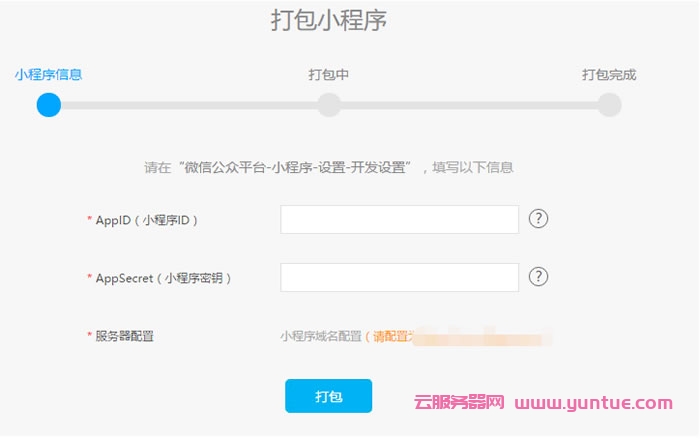Click the progress bar between last two steps

(469, 105)
